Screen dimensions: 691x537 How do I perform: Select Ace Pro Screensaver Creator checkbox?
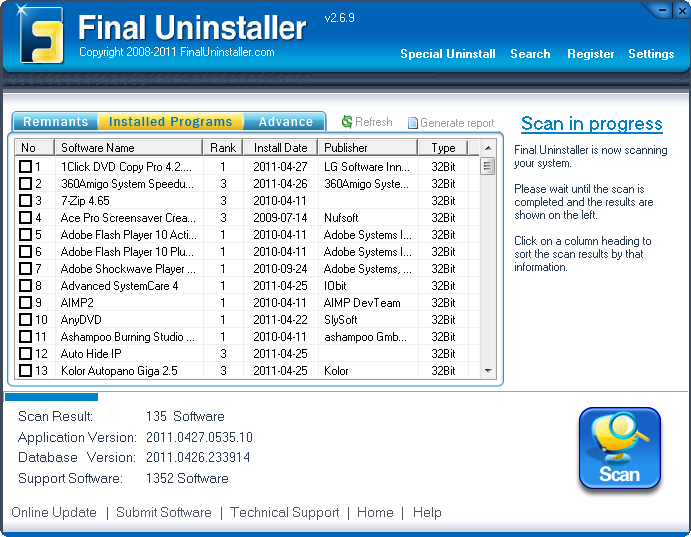[x=26, y=218]
